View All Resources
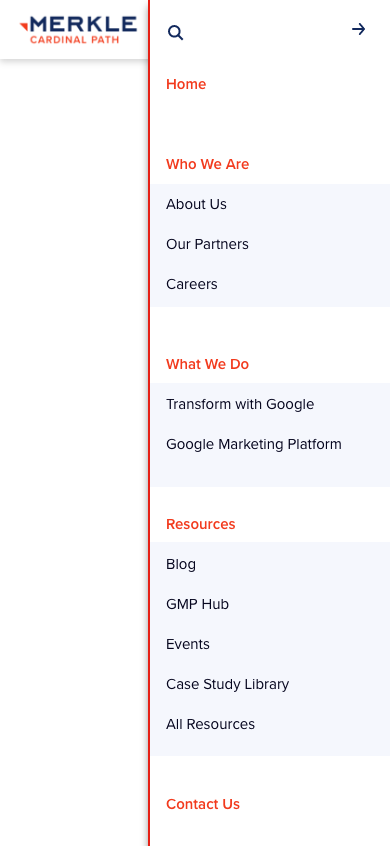390x846 pixels. [x=210, y=724]
